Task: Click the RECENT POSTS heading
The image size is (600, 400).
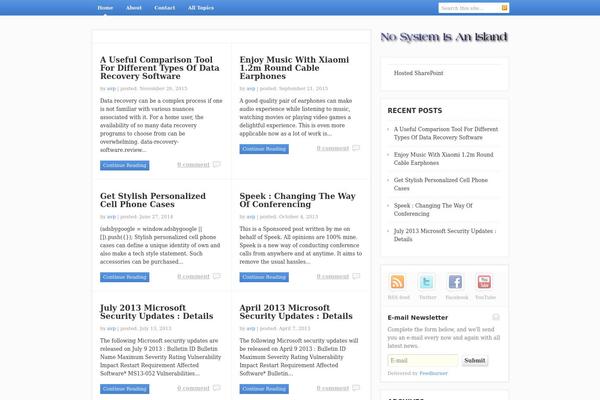Action: (x=415, y=111)
